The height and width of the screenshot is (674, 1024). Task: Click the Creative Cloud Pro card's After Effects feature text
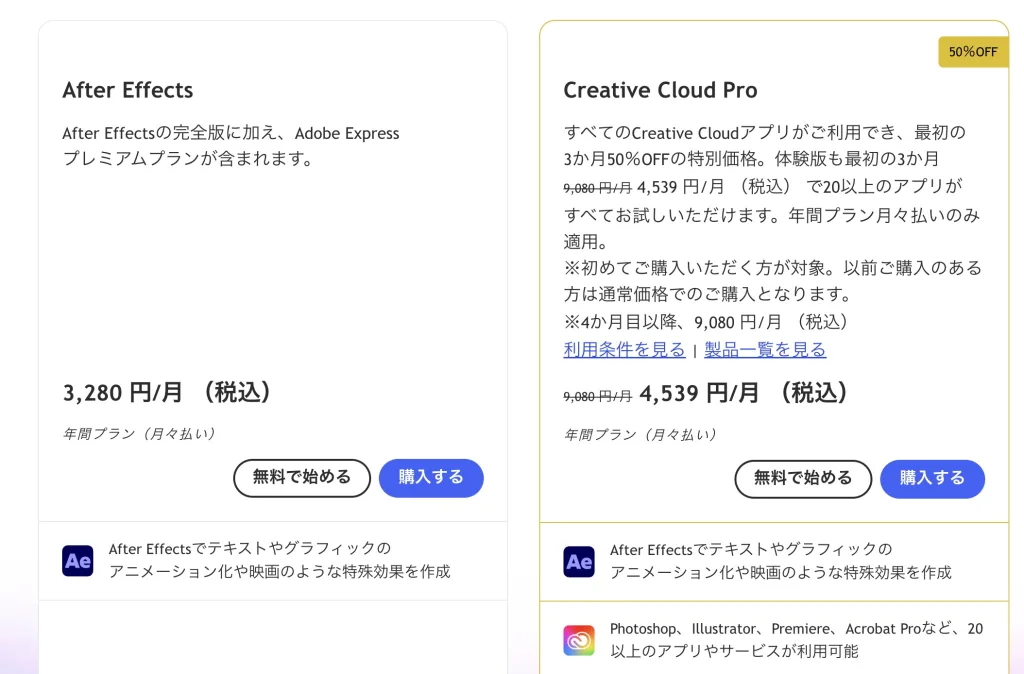pos(780,562)
